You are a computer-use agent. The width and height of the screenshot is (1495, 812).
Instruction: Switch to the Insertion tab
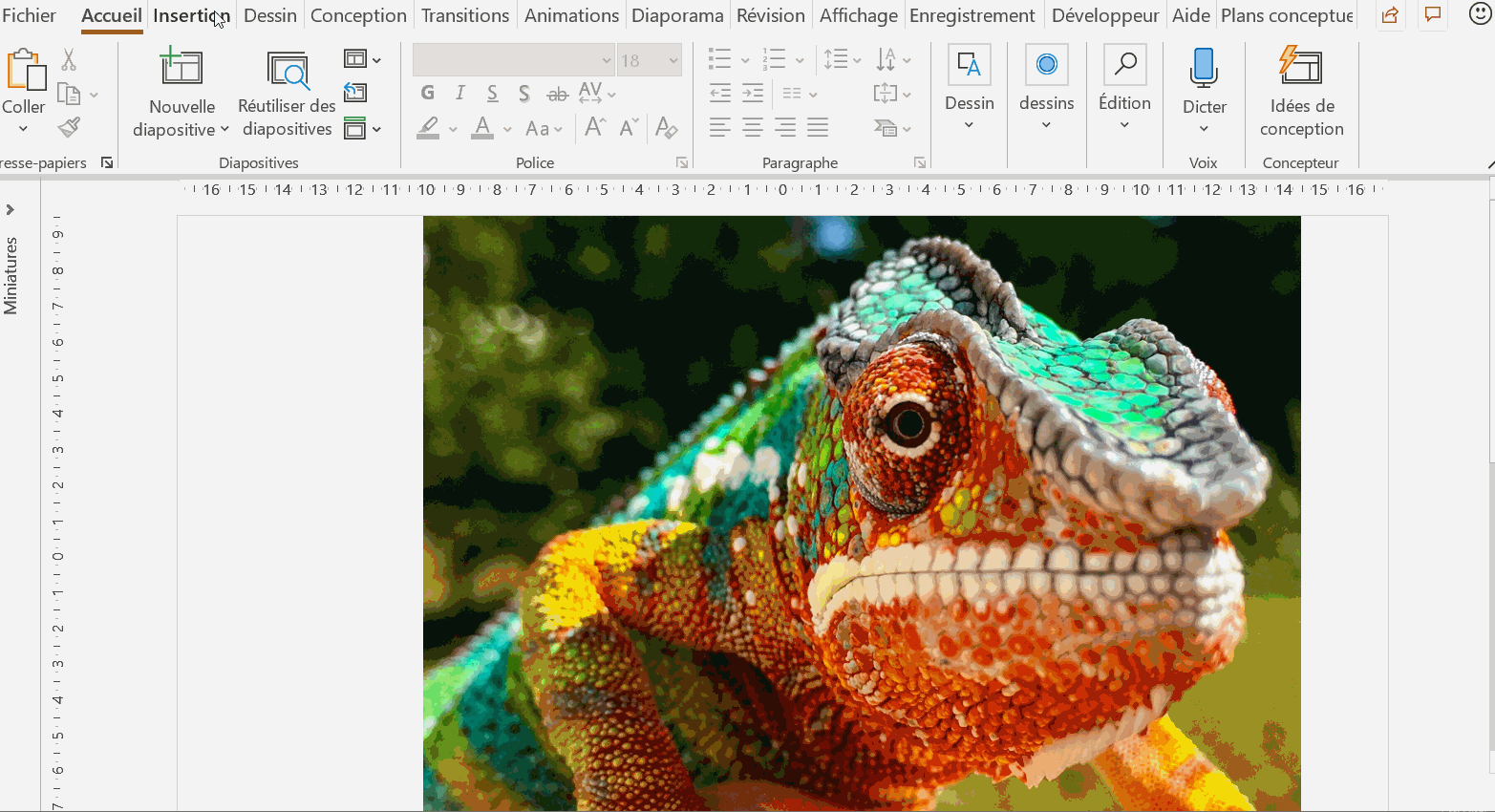pyautogui.click(x=191, y=15)
